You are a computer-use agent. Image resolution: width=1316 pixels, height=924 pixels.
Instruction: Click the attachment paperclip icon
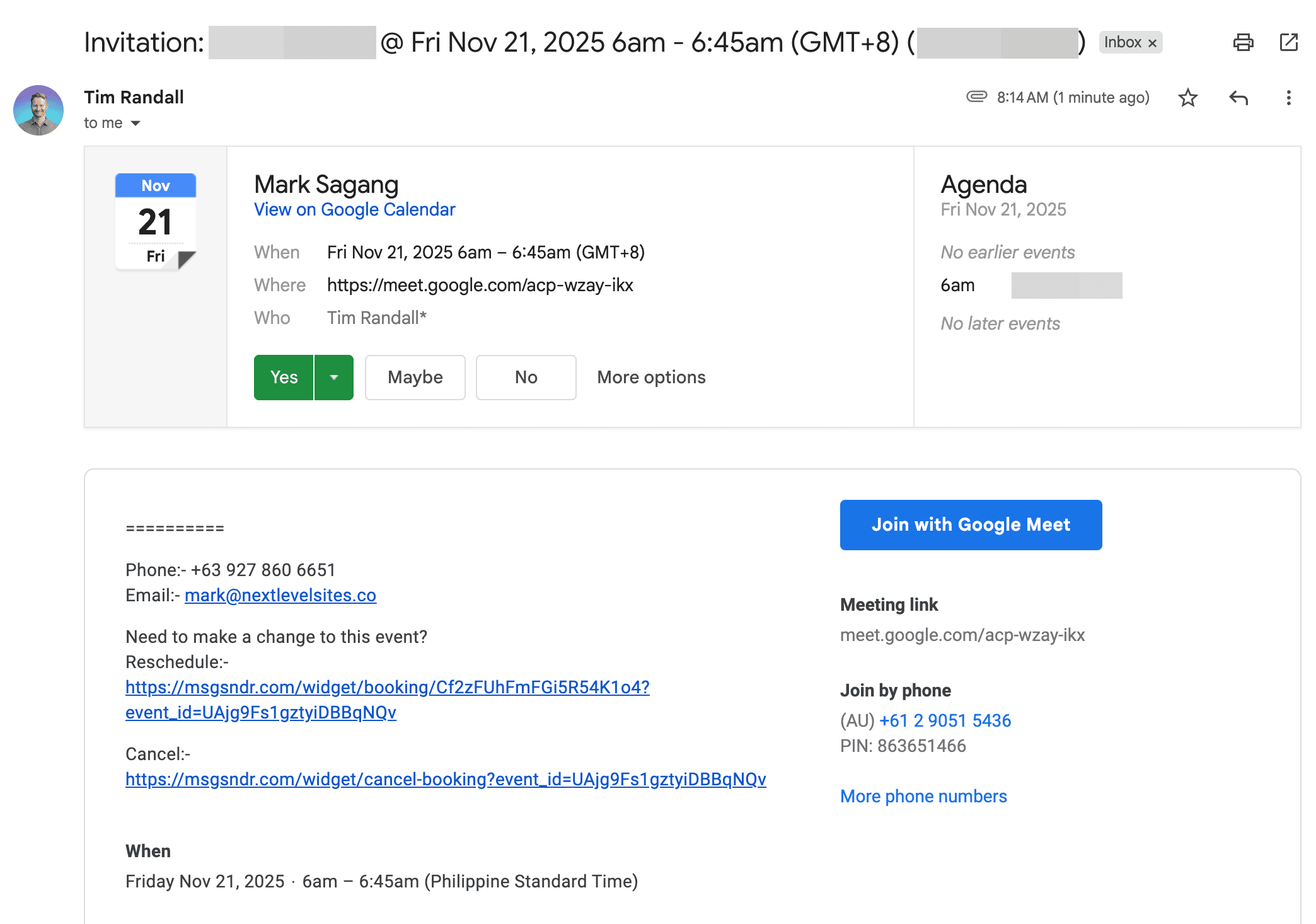pyautogui.click(x=976, y=96)
